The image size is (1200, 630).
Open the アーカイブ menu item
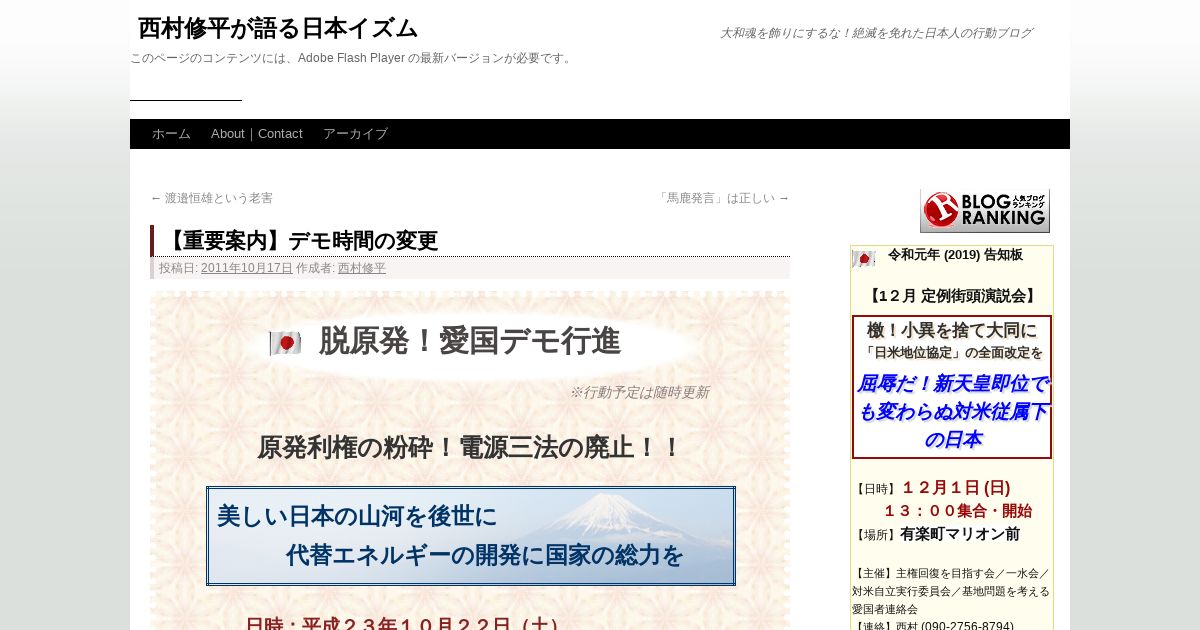[x=355, y=134]
